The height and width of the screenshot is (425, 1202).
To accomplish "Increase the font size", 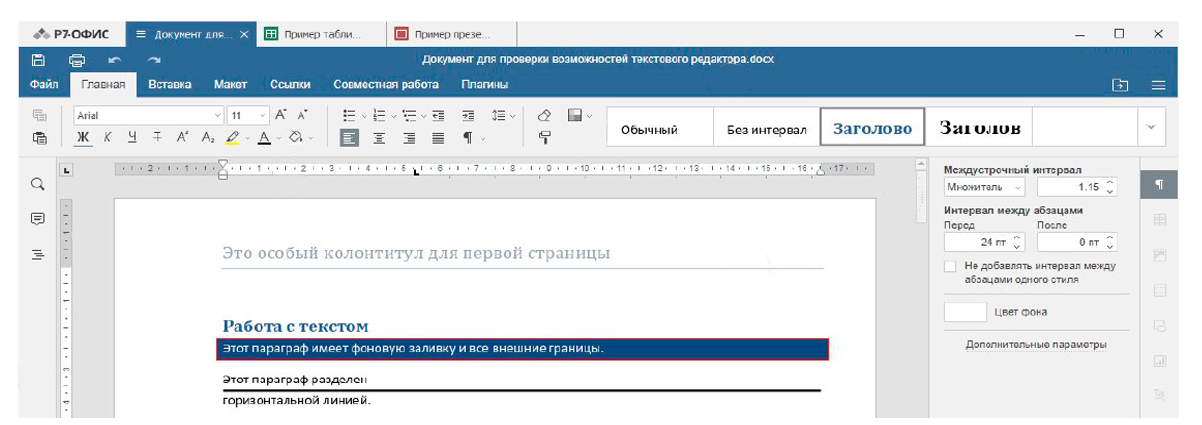I will [x=281, y=115].
